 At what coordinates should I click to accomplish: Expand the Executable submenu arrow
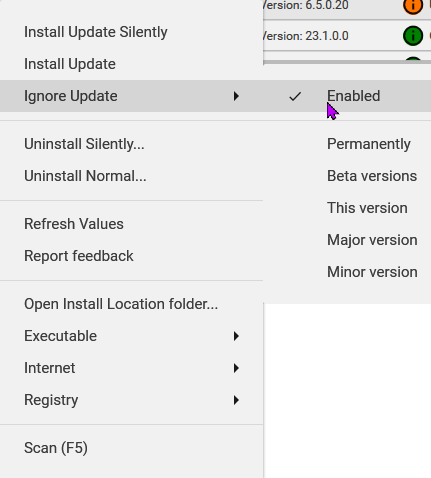236,336
